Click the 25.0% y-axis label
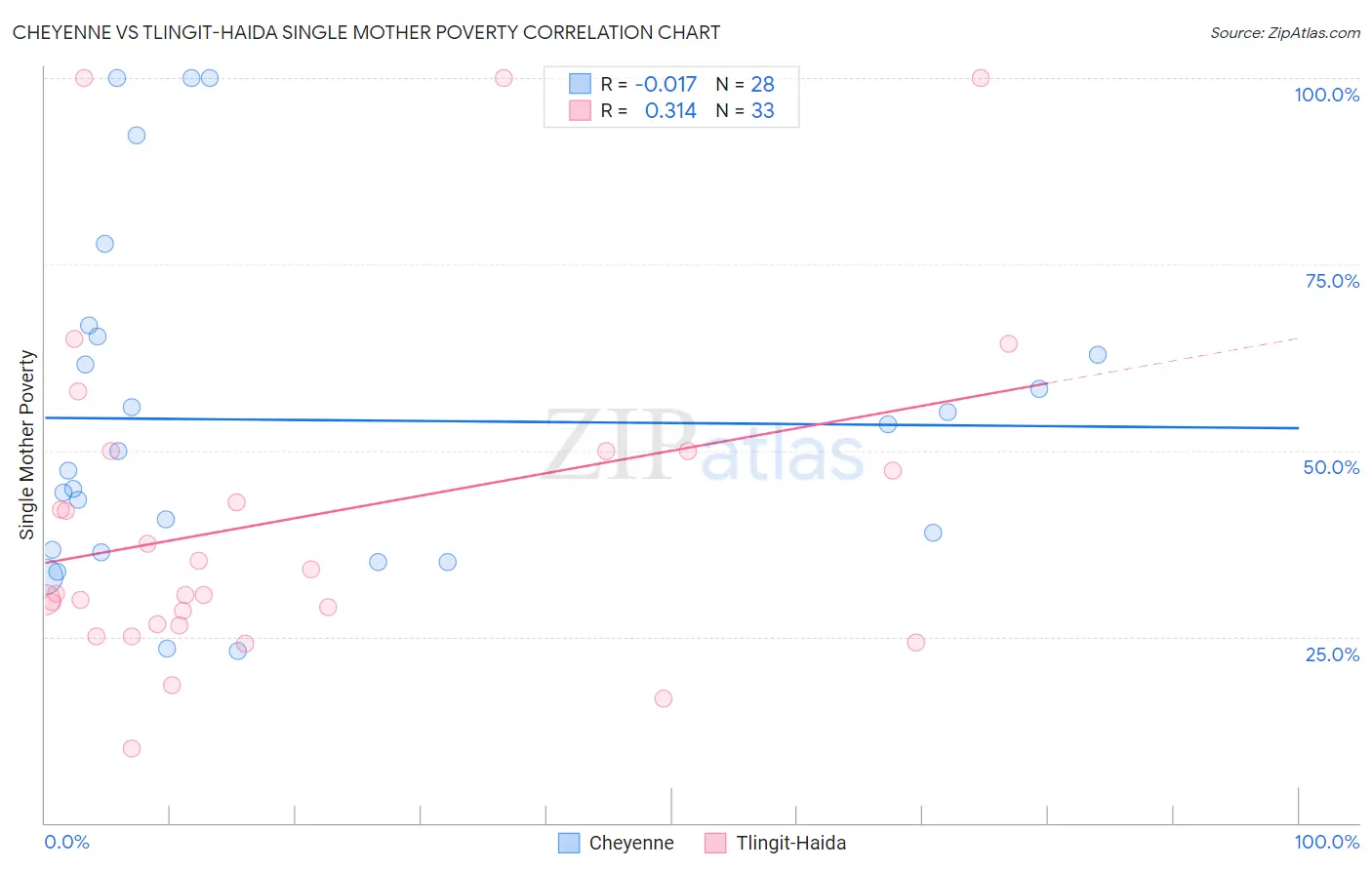Viewport: 1372px width, 870px height. pyautogui.click(x=1332, y=654)
